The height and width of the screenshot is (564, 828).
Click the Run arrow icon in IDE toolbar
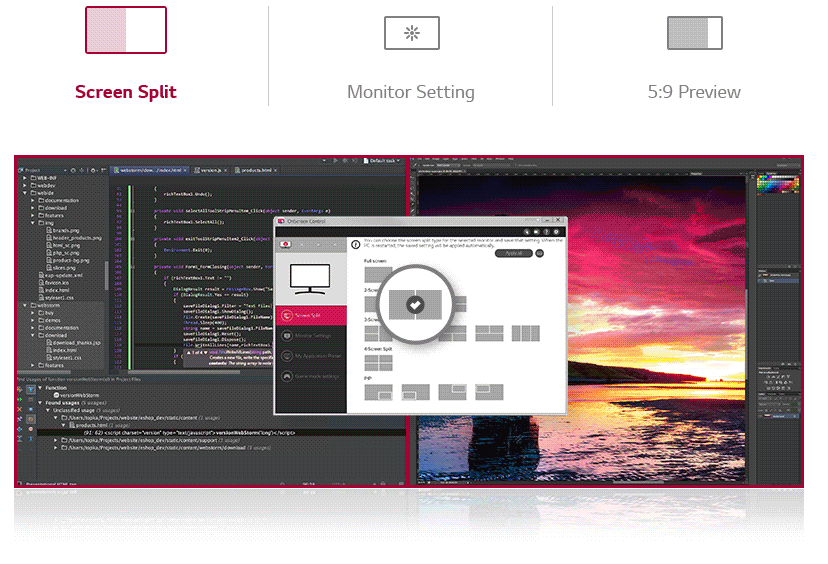(335, 161)
